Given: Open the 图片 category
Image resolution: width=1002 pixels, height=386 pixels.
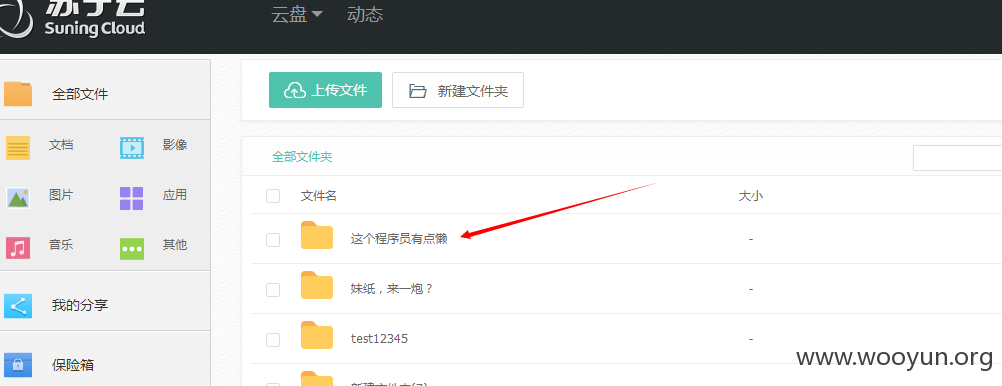Looking at the screenshot, I should pos(61,195).
